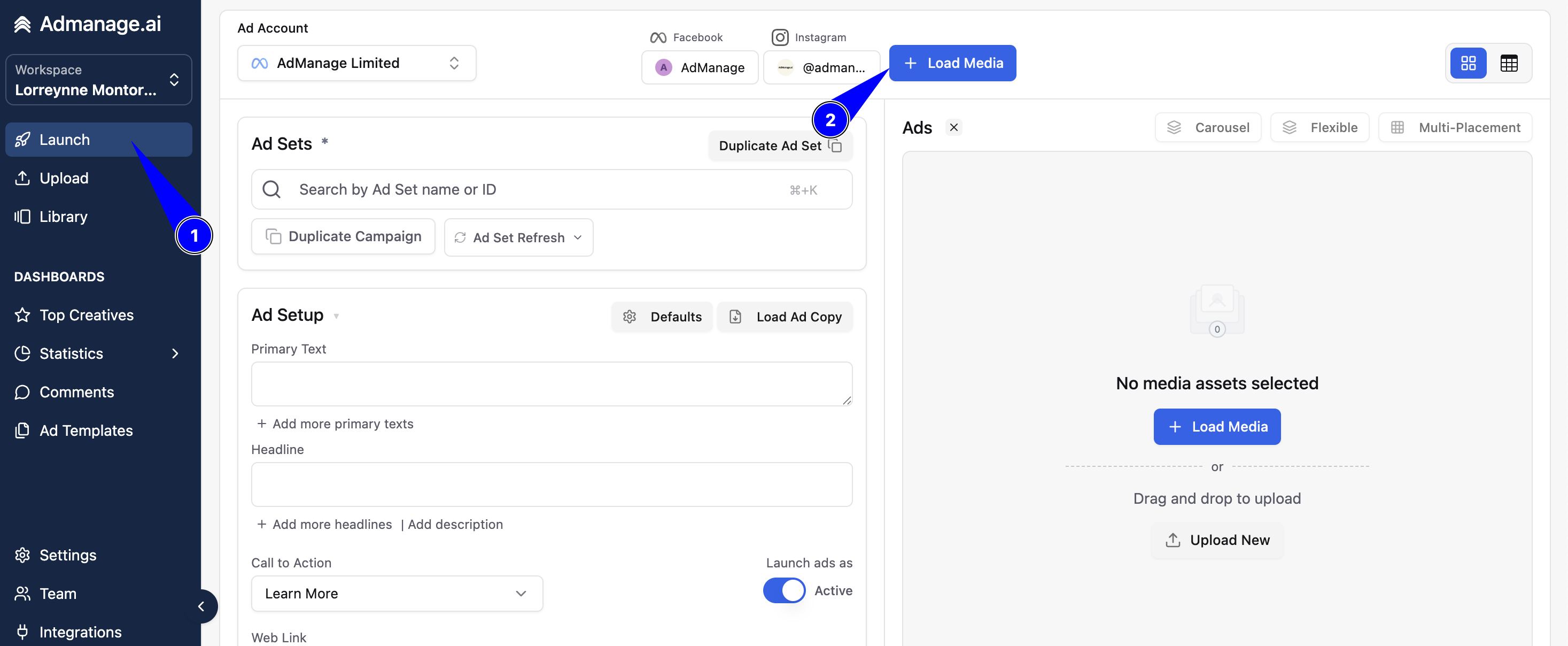Image resolution: width=1568 pixels, height=646 pixels.
Task: Switch to table view icon
Action: click(1508, 63)
